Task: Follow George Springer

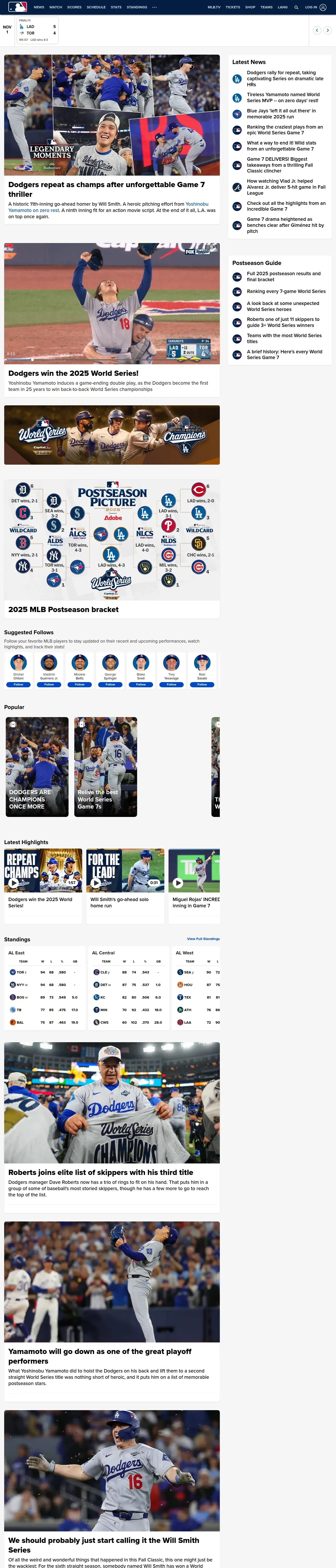Action: (110, 684)
